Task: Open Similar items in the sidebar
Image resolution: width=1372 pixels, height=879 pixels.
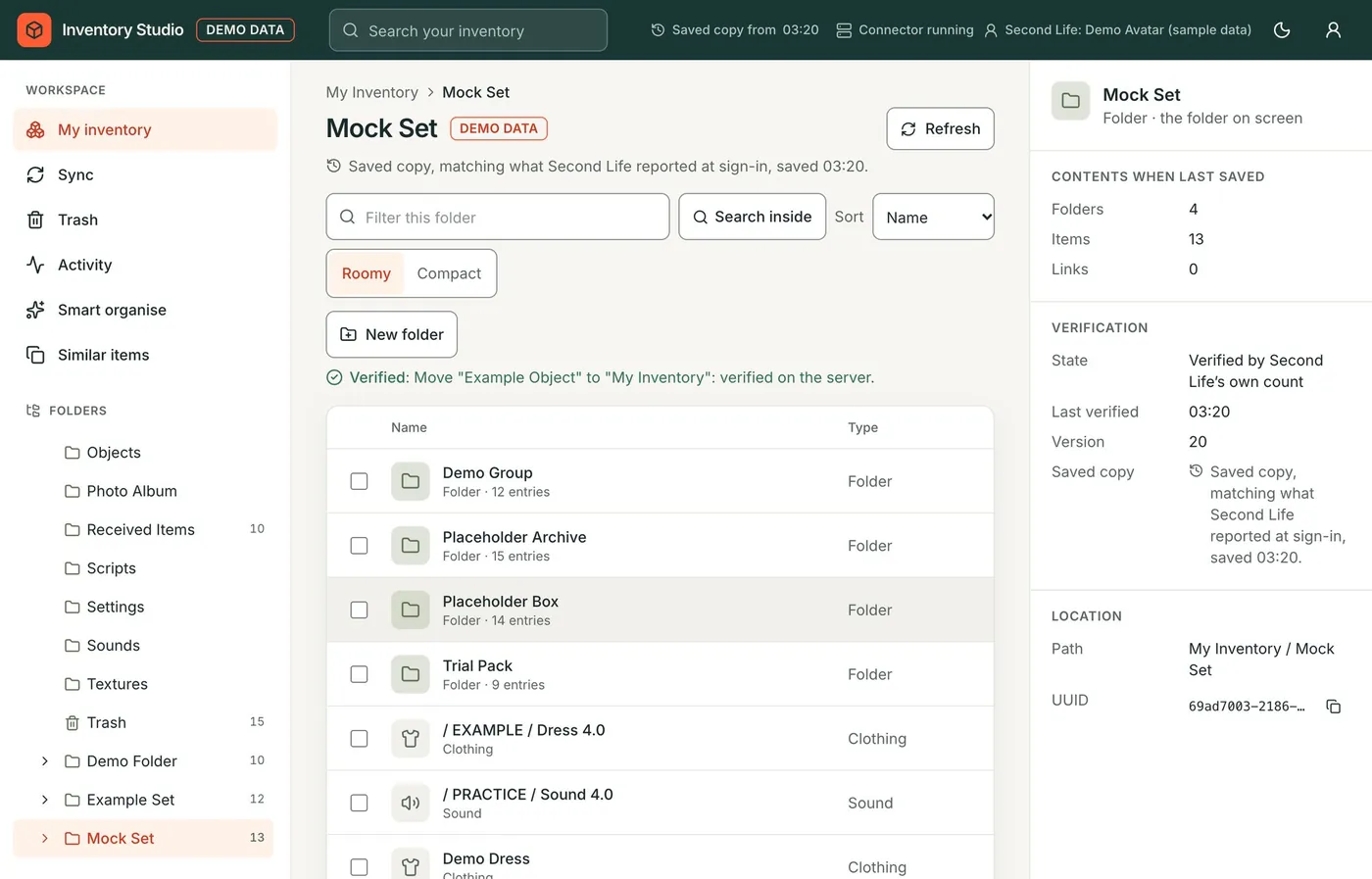Action: click(145, 355)
